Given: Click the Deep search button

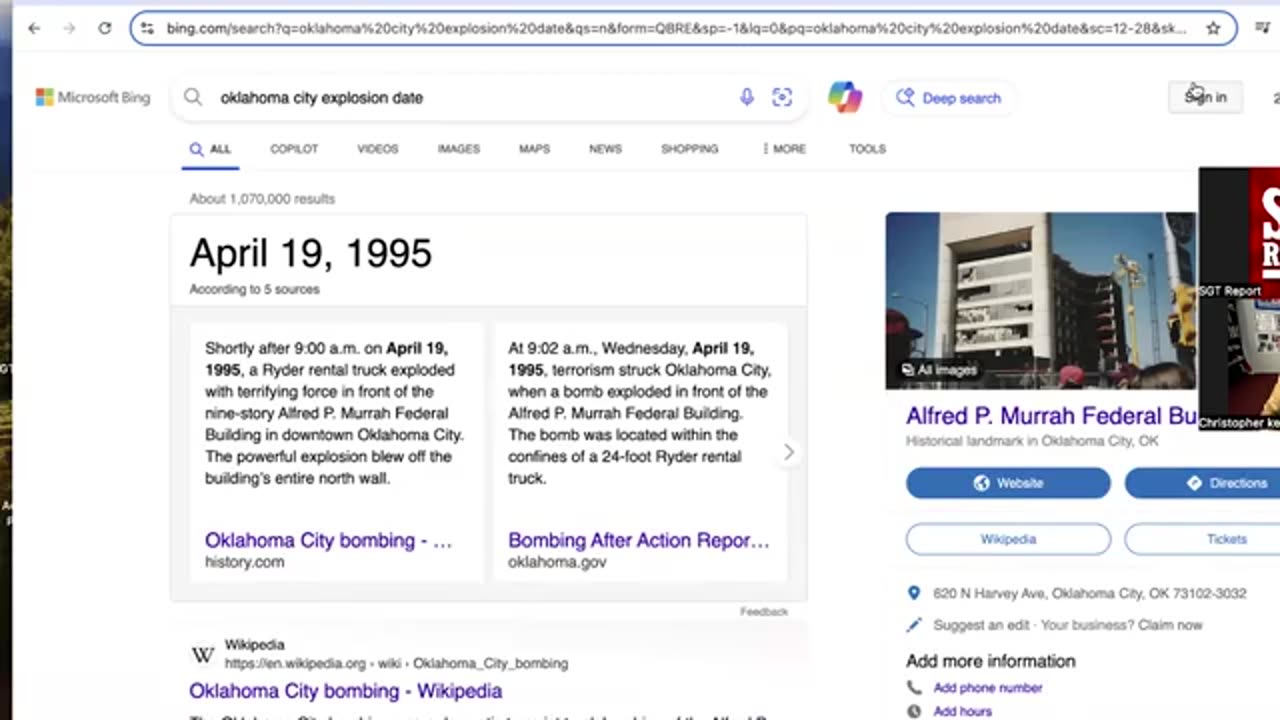Looking at the screenshot, I should pos(948,98).
